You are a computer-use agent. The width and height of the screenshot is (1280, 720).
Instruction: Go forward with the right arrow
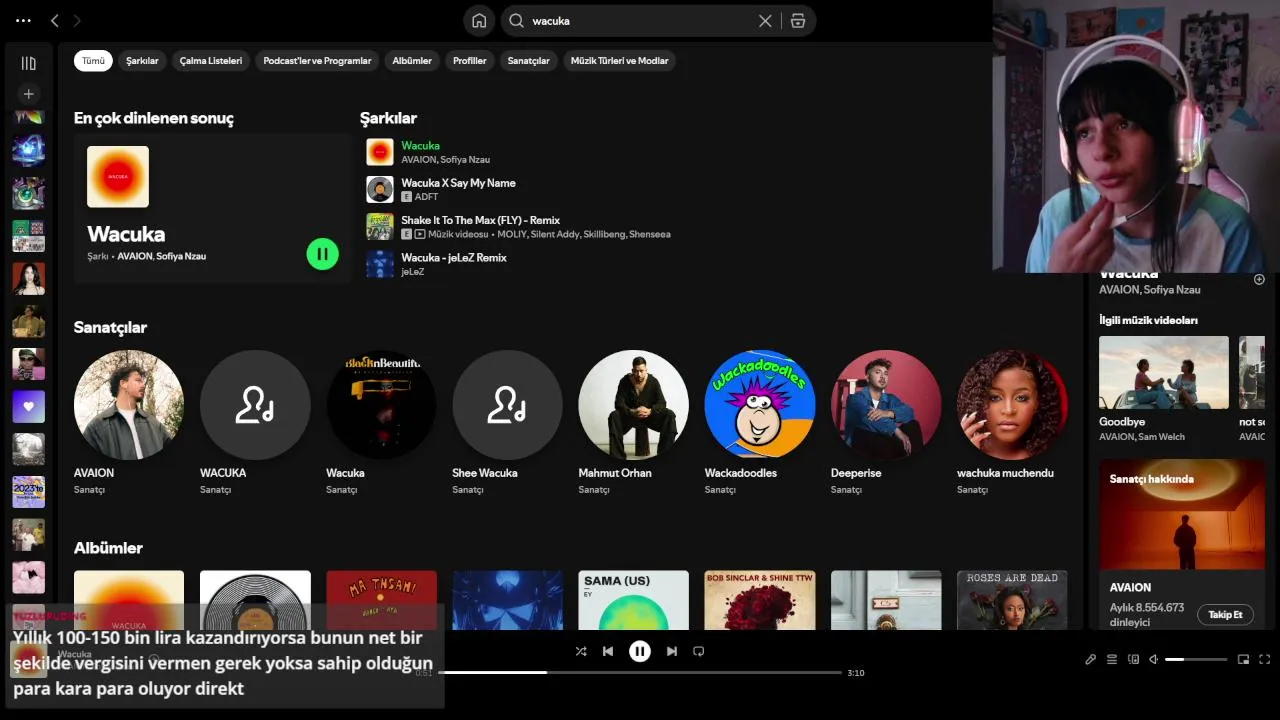pos(77,20)
